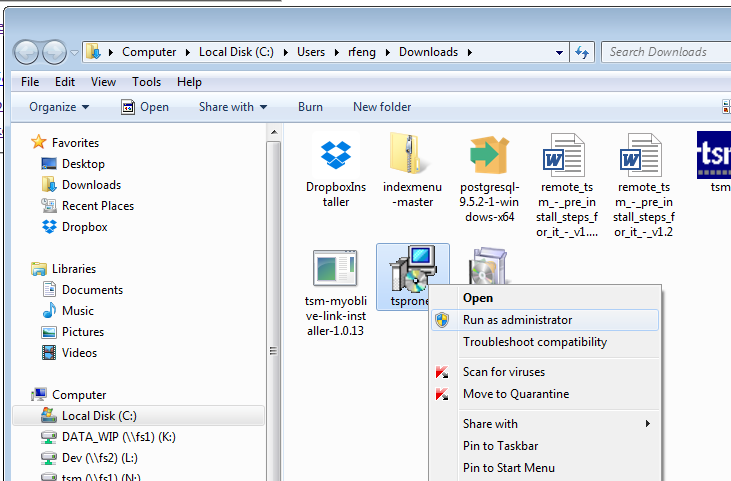Click the Users segment in address bar
This screenshot has width=731, height=481.
(313, 52)
